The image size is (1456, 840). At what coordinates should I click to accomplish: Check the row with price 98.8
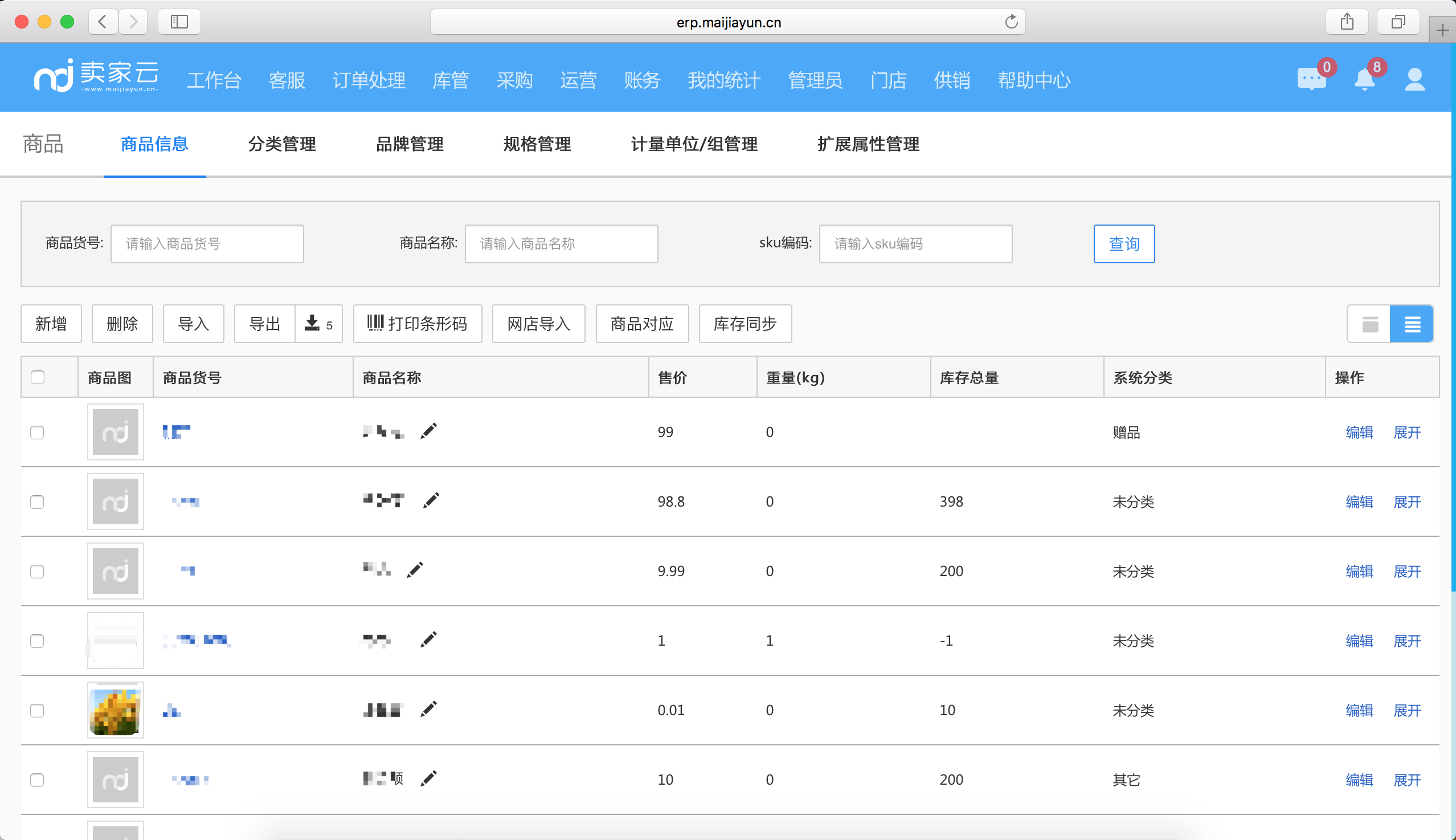tap(38, 502)
